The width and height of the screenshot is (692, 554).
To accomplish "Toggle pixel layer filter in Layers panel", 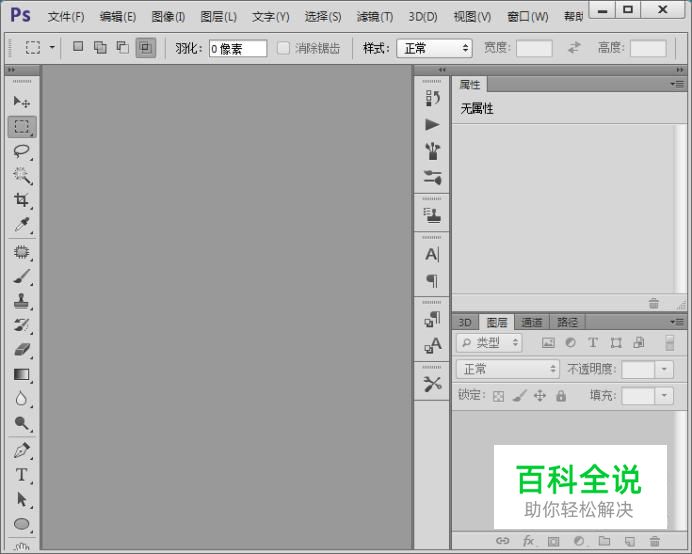I will (x=548, y=343).
